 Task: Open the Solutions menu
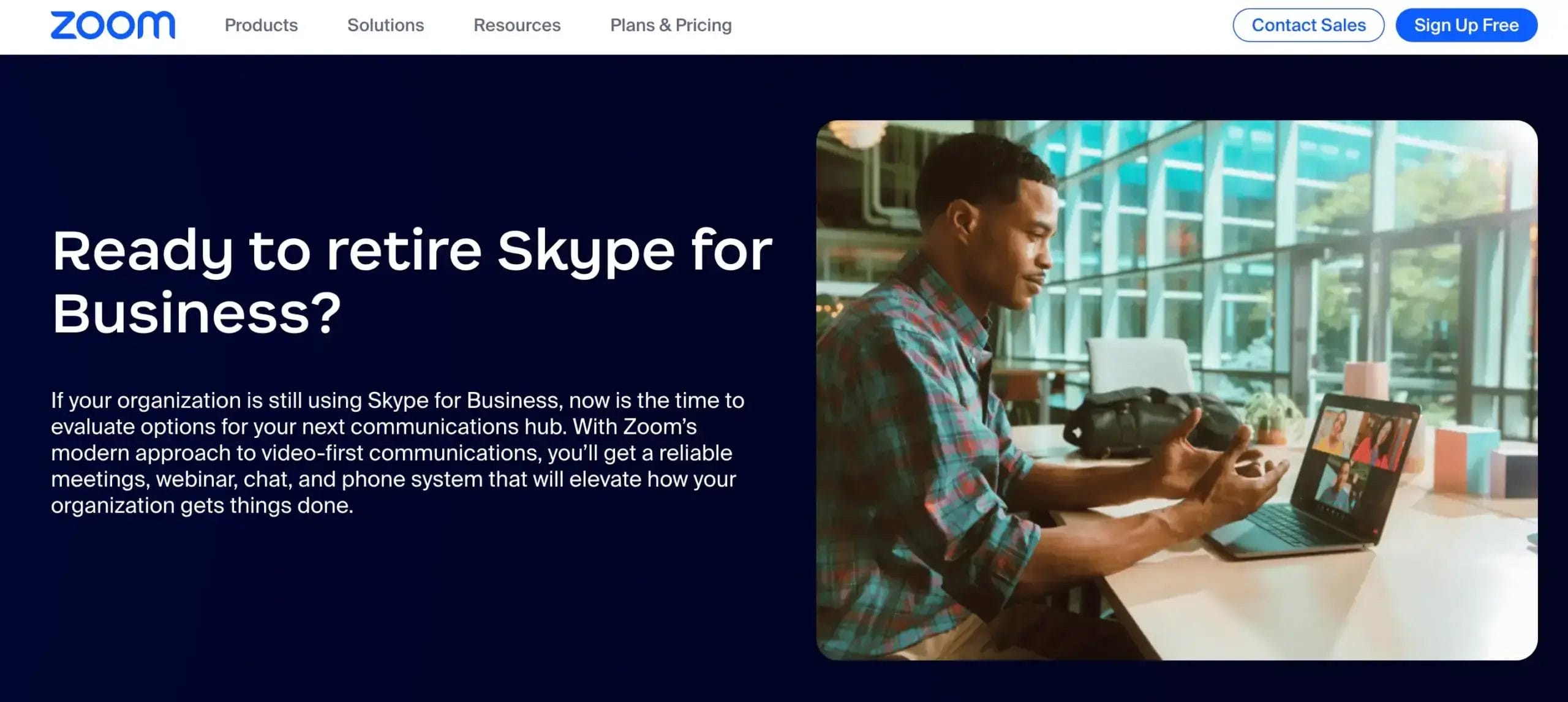pos(385,25)
